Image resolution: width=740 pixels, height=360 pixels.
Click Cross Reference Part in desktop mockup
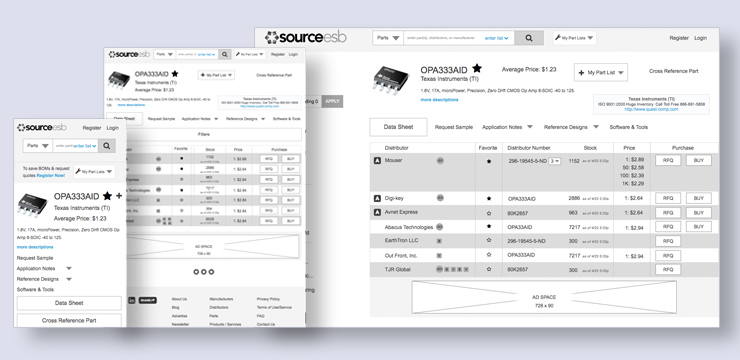coord(673,71)
